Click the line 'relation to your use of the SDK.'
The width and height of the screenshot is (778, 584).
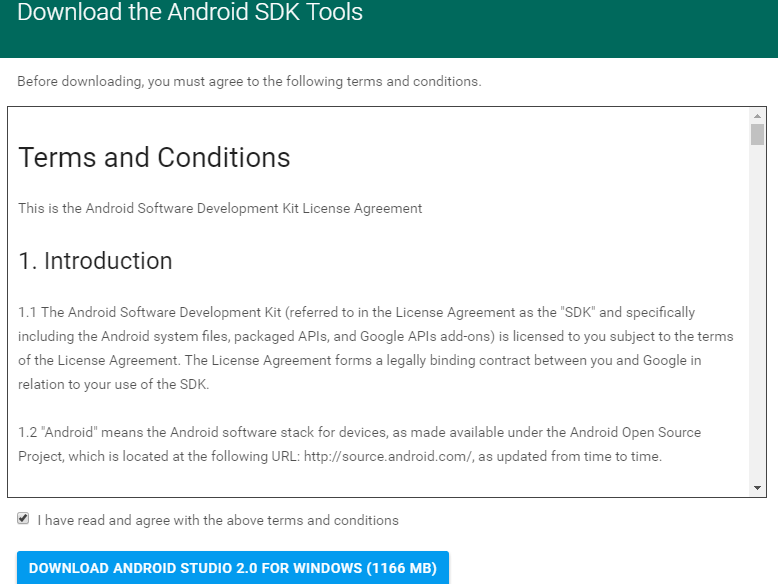pos(114,385)
